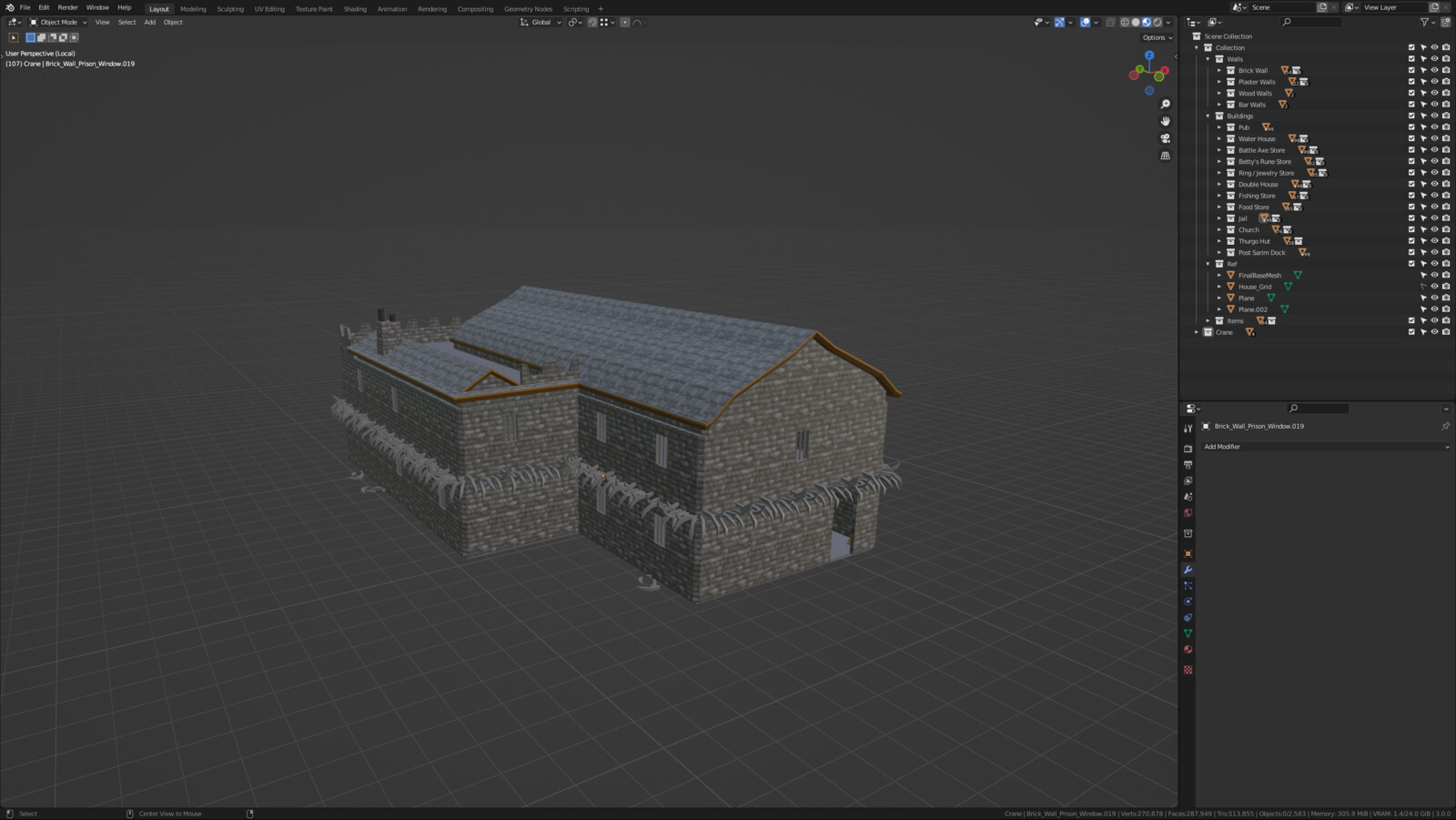Expand the Crane collection
The height and width of the screenshot is (820, 1456).
1197,332
